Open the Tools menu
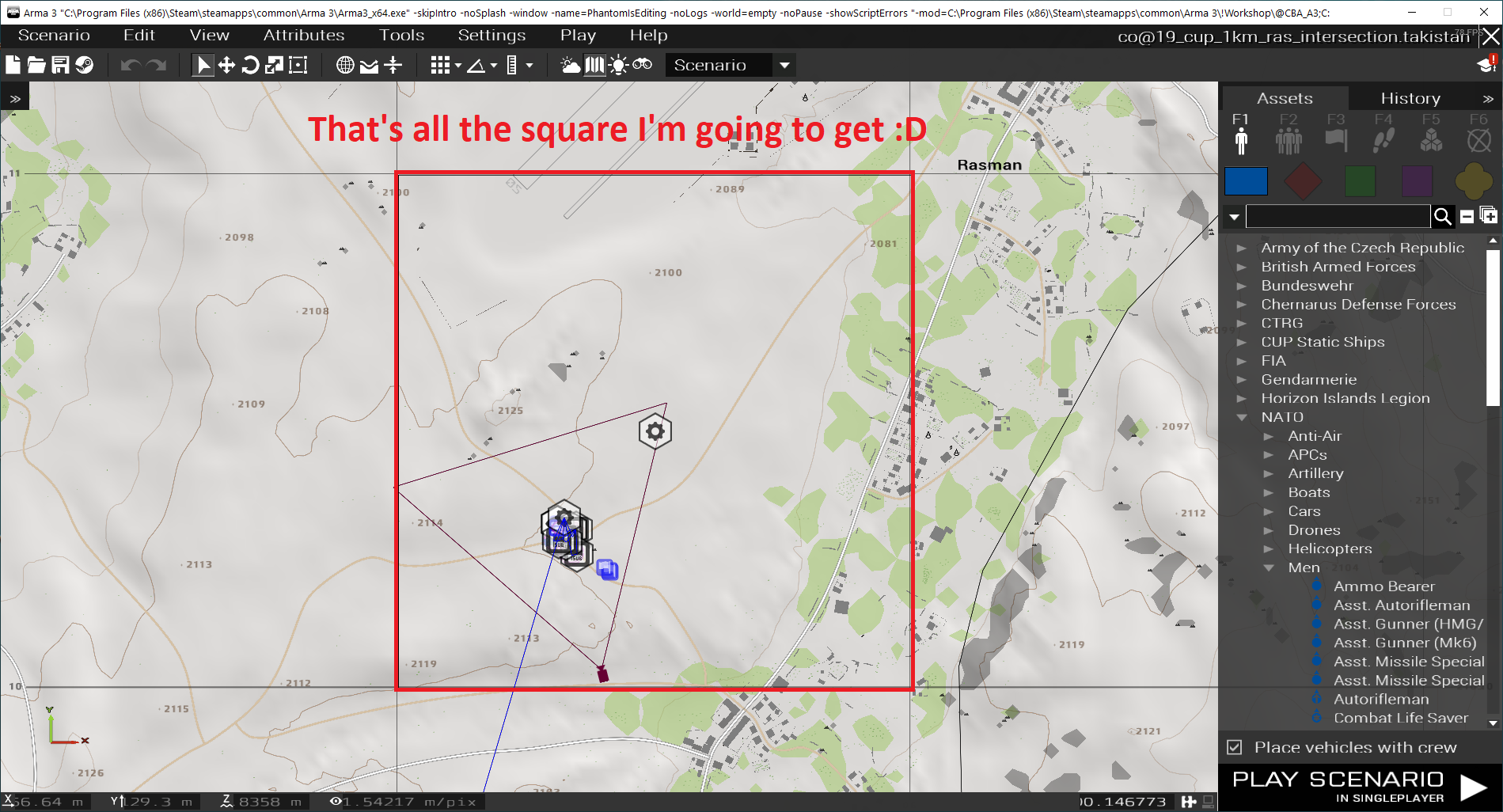 [x=401, y=35]
